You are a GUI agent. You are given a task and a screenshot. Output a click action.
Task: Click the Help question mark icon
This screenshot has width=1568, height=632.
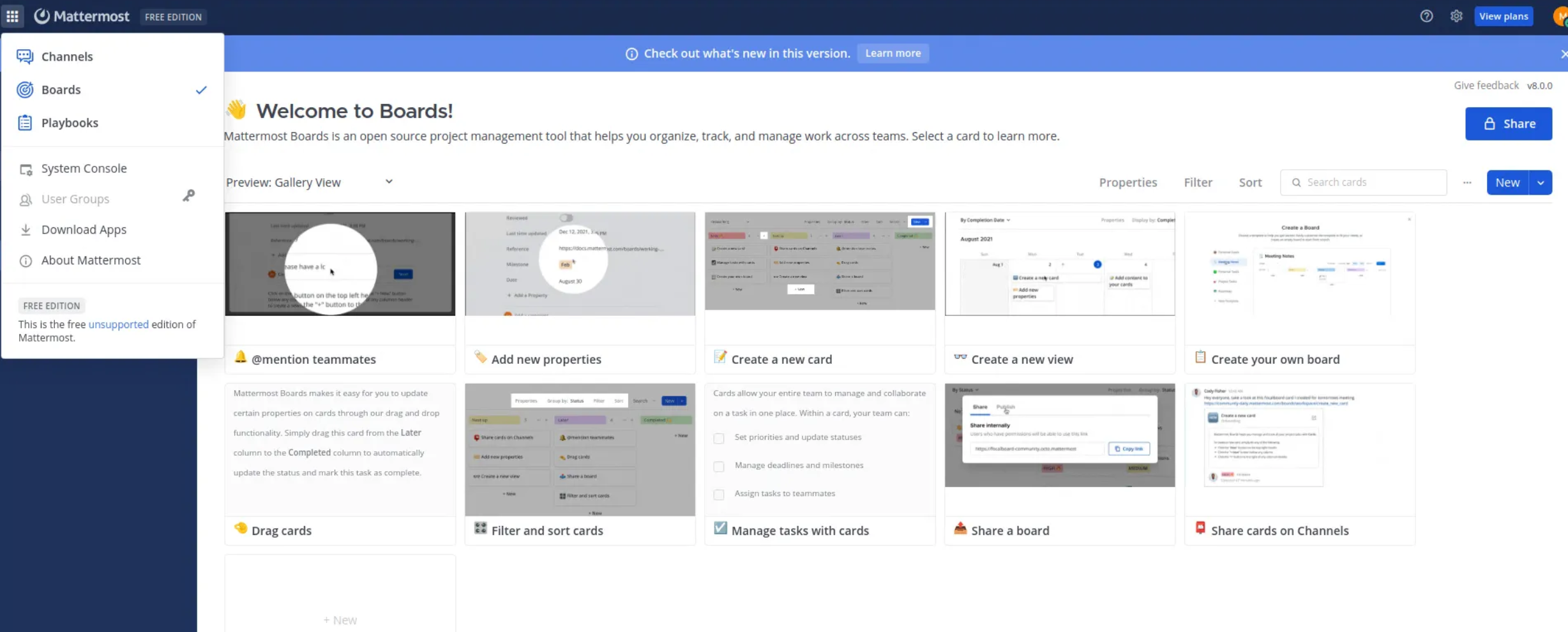coord(1426,17)
